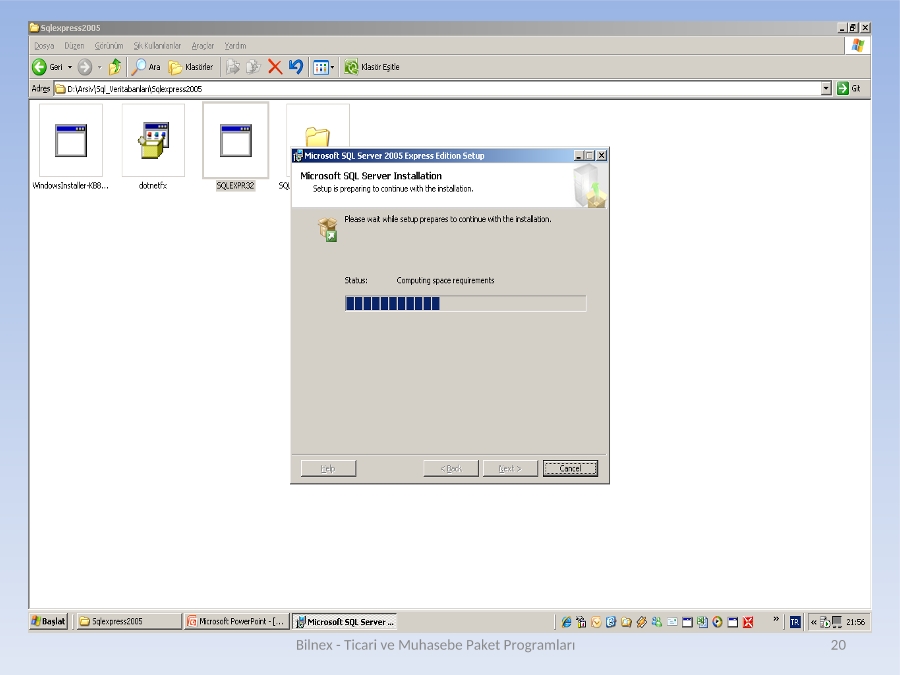900x675 pixels.
Task: Switch to Microsoft PowerPoint taskbar button
Action: [236, 622]
